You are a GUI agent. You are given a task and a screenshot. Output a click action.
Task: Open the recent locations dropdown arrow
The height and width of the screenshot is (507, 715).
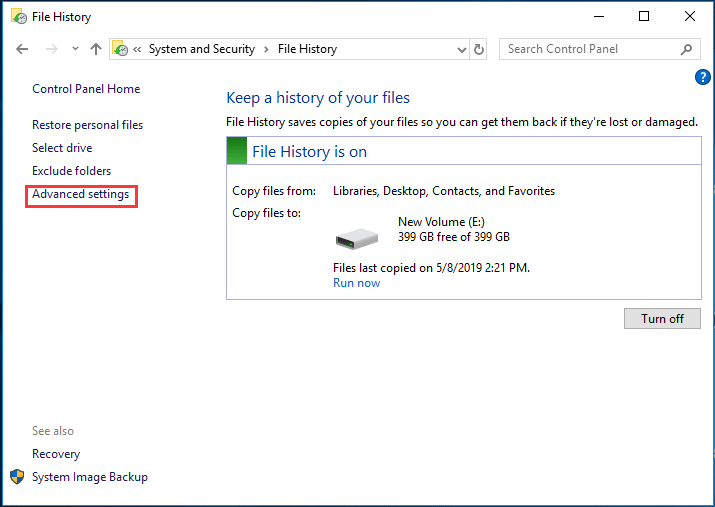point(75,48)
